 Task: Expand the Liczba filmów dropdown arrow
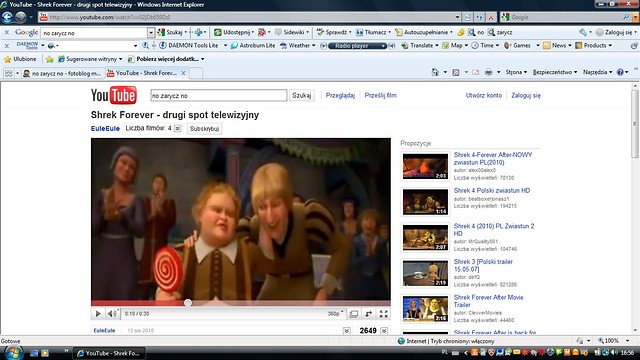pyautogui.click(x=178, y=129)
